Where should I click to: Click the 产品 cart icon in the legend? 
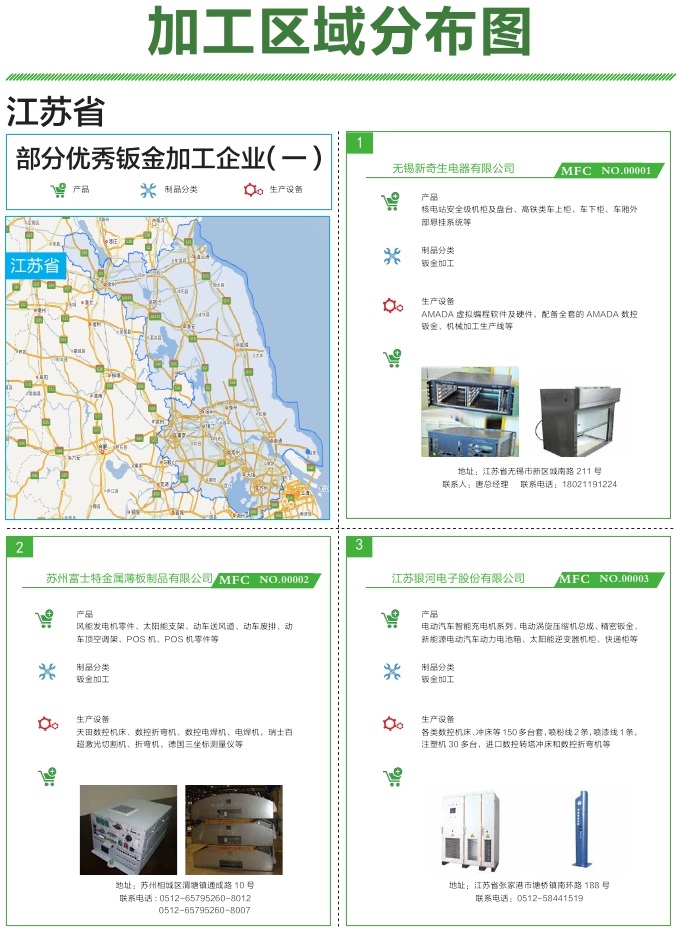(59, 189)
